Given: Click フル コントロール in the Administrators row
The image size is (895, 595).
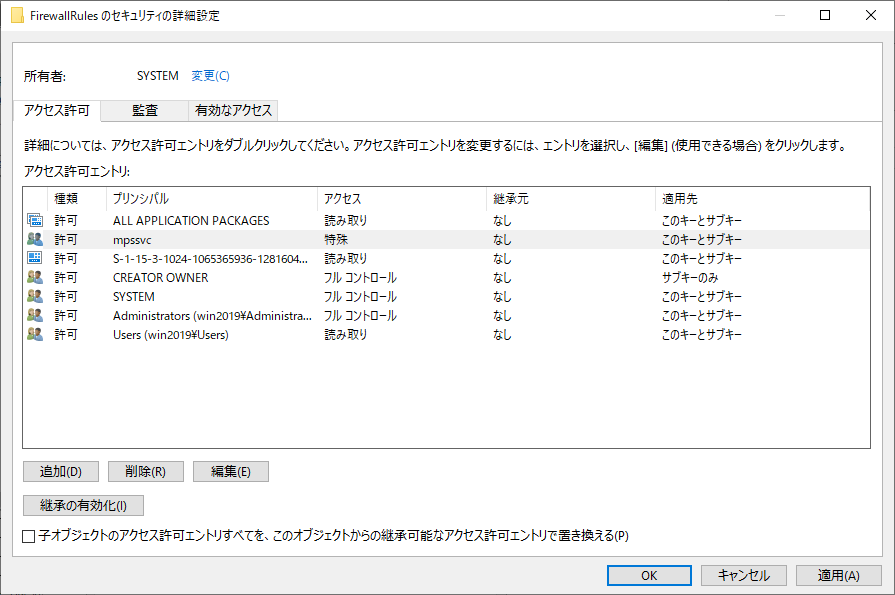Looking at the screenshot, I should tap(360, 316).
